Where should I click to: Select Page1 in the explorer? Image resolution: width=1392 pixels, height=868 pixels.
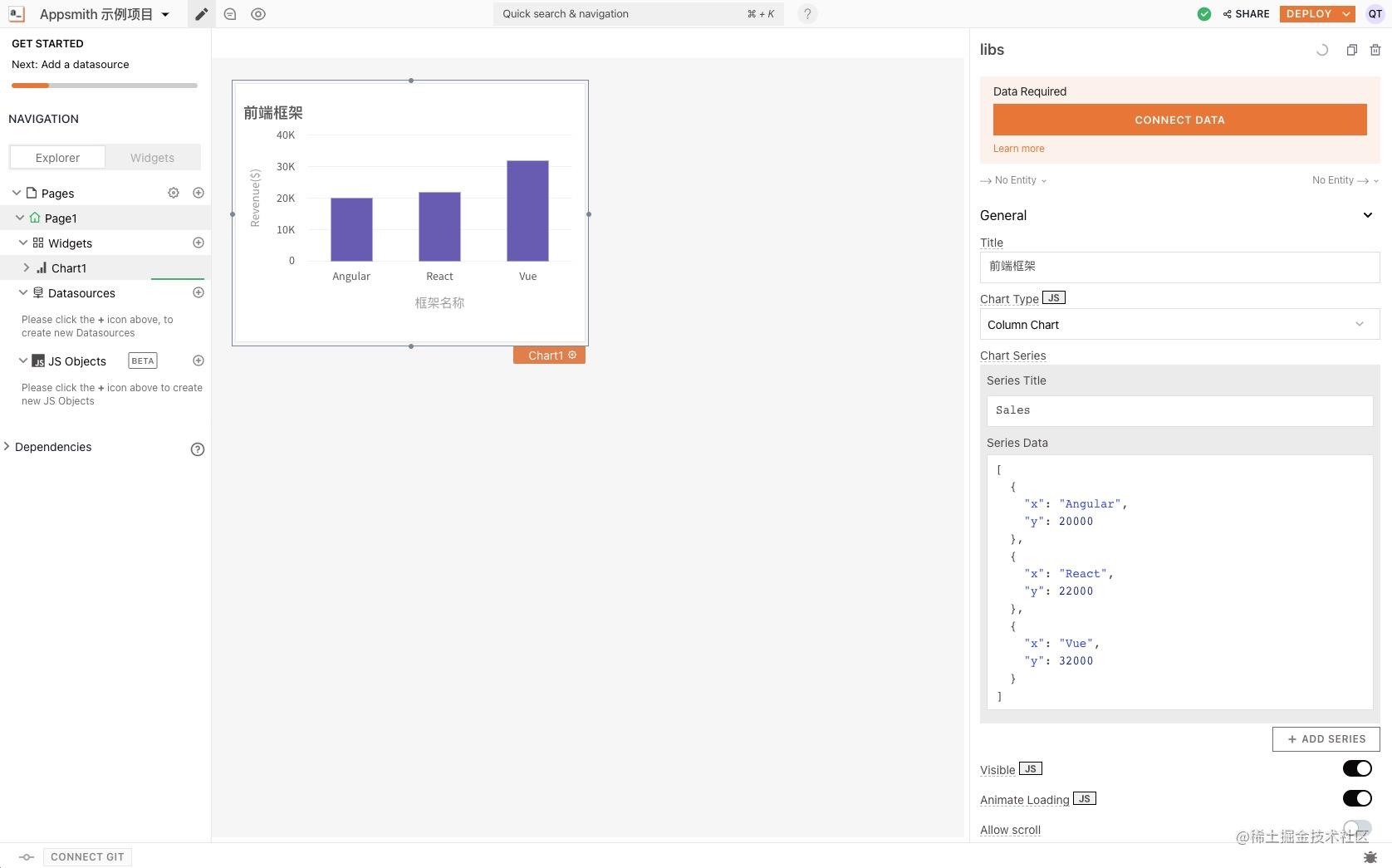tap(61, 218)
